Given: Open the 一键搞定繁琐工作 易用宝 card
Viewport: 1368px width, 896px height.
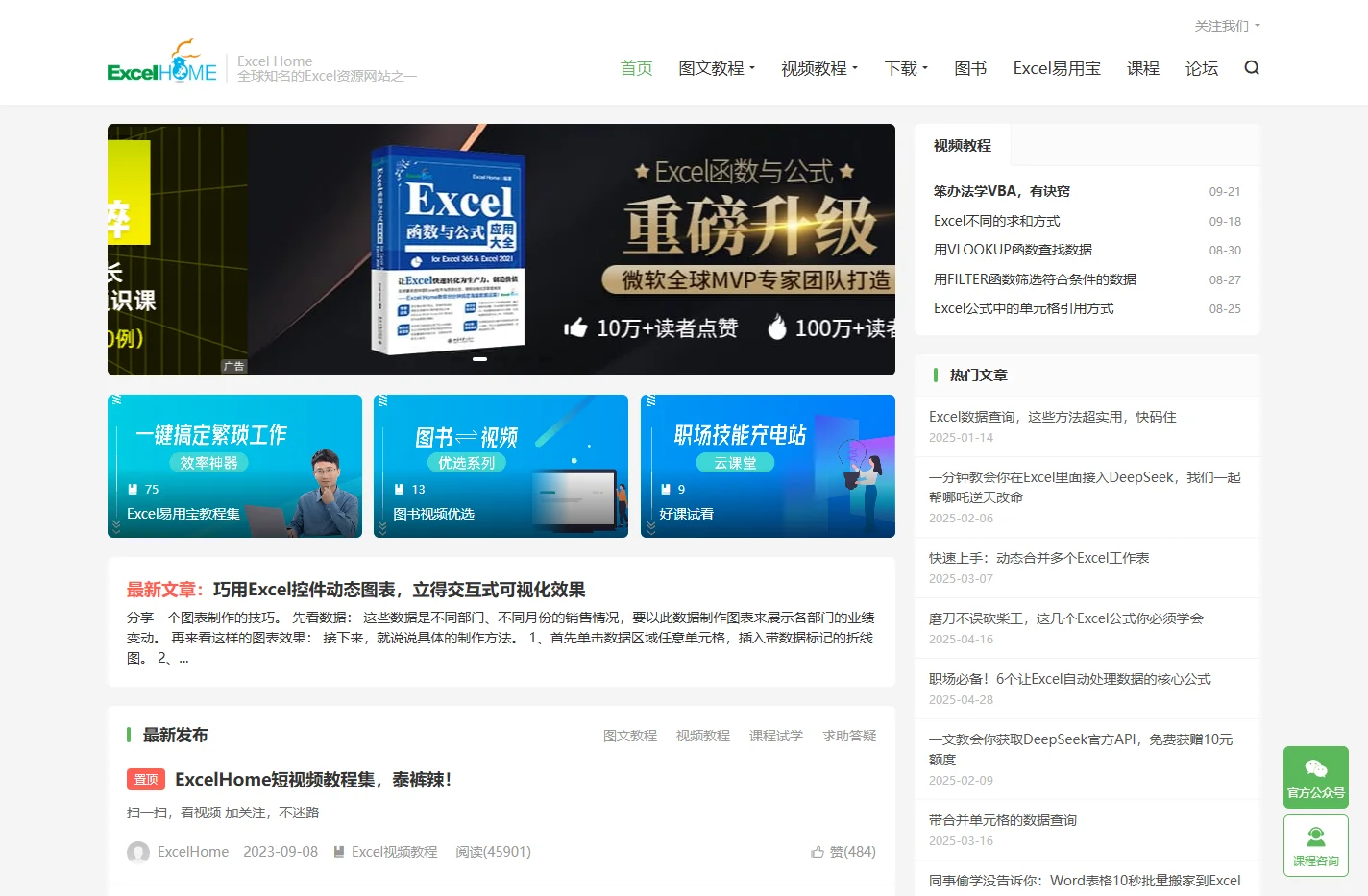Looking at the screenshot, I should (234, 466).
